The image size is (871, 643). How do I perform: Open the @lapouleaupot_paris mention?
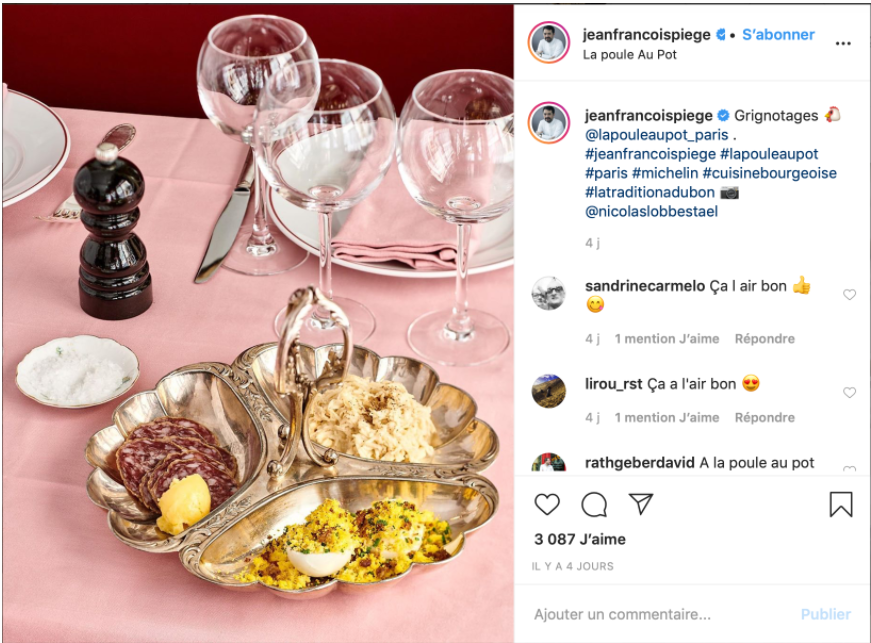click(x=657, y=135)
